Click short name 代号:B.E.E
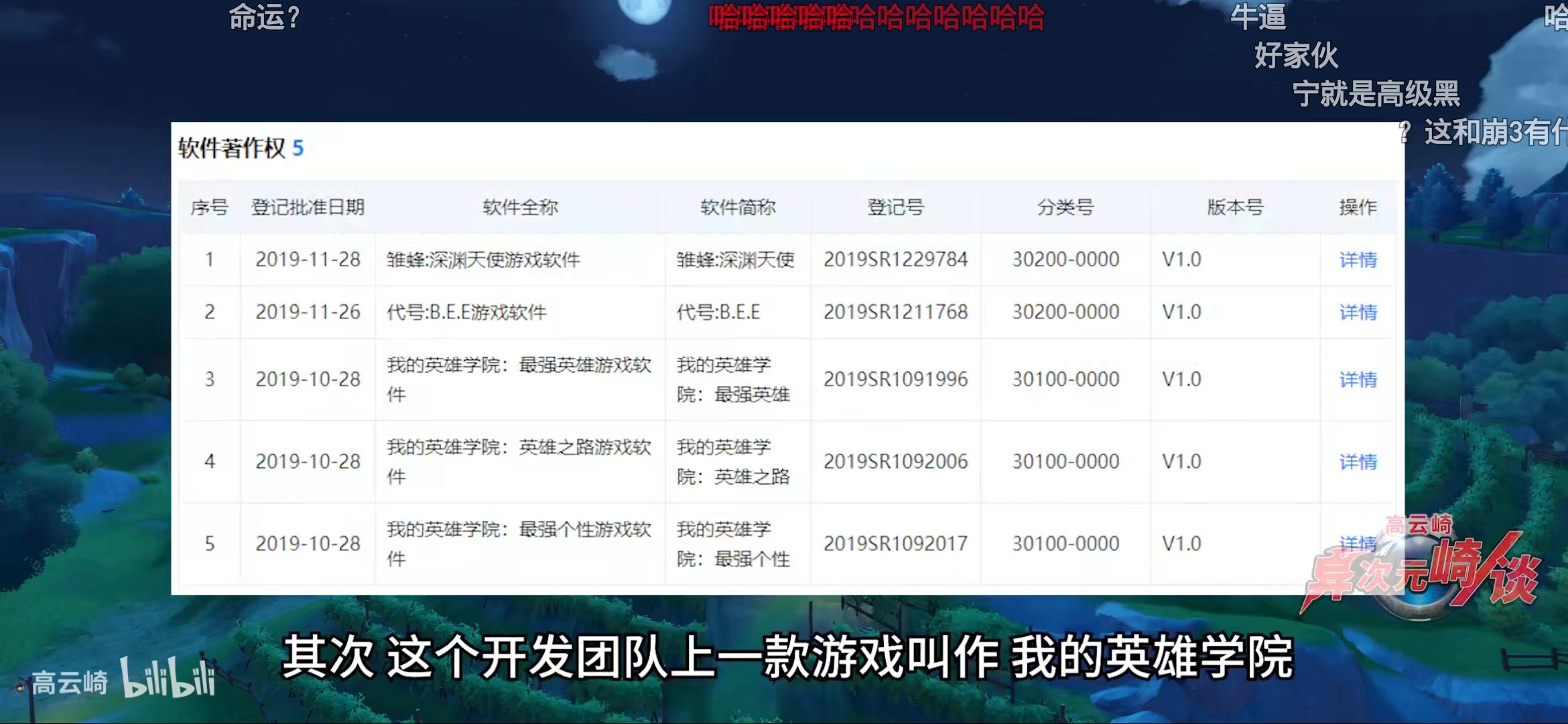Image resolution: width=1568 pixels, height=724 pixels. (718, 312)
